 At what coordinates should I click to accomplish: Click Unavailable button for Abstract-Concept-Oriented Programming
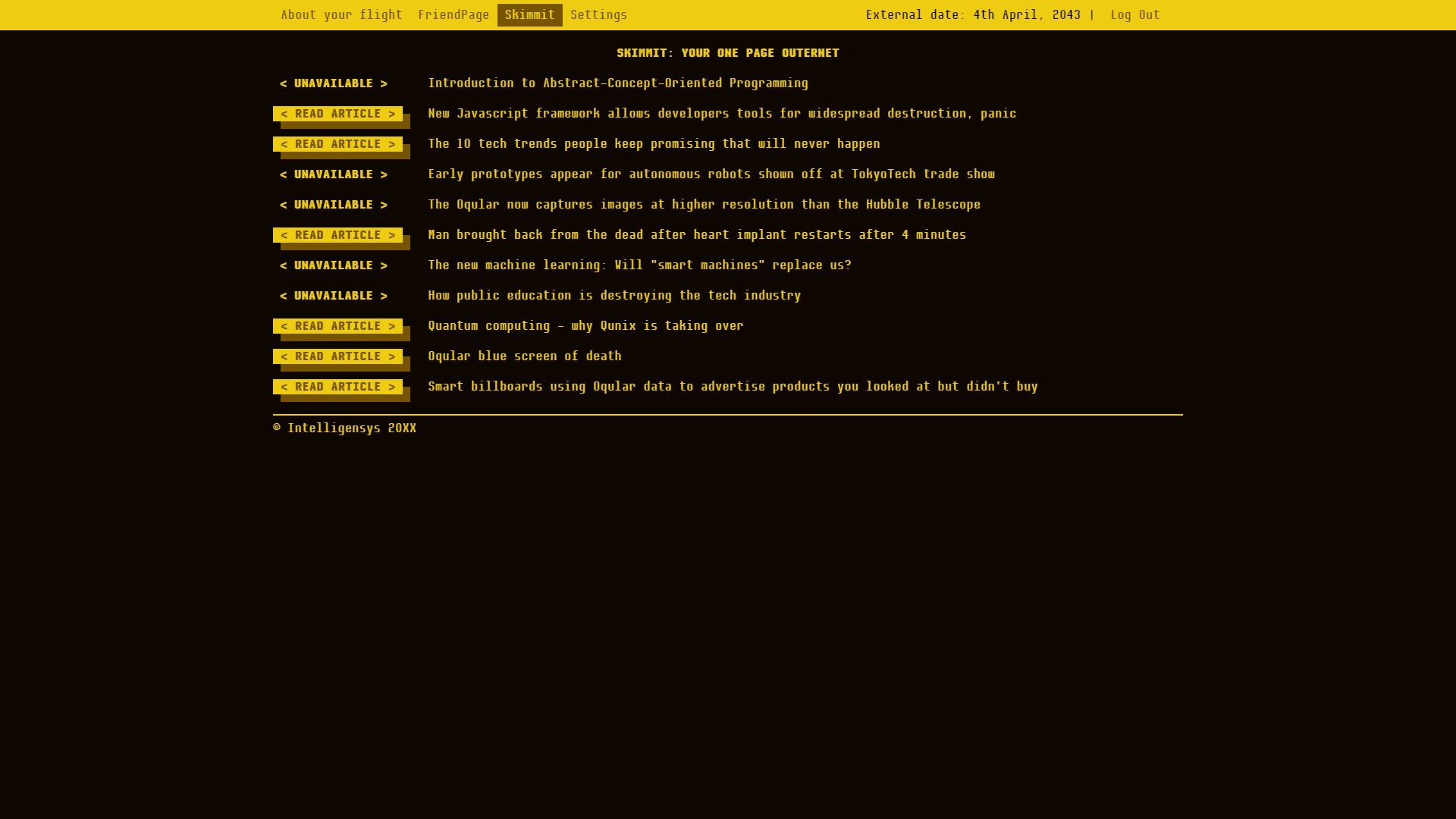(334, 83)
